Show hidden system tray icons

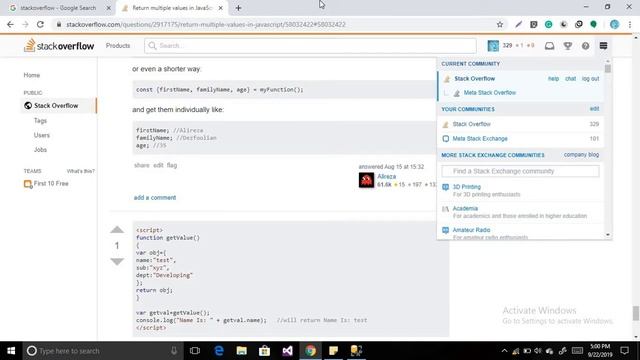coord(504,351)
